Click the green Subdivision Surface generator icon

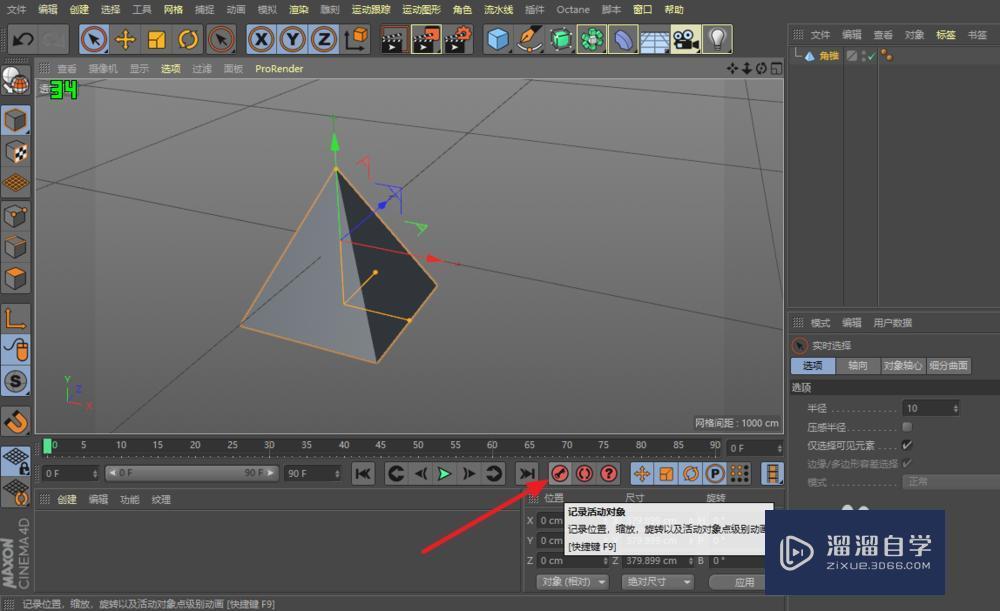coord(561,40)
